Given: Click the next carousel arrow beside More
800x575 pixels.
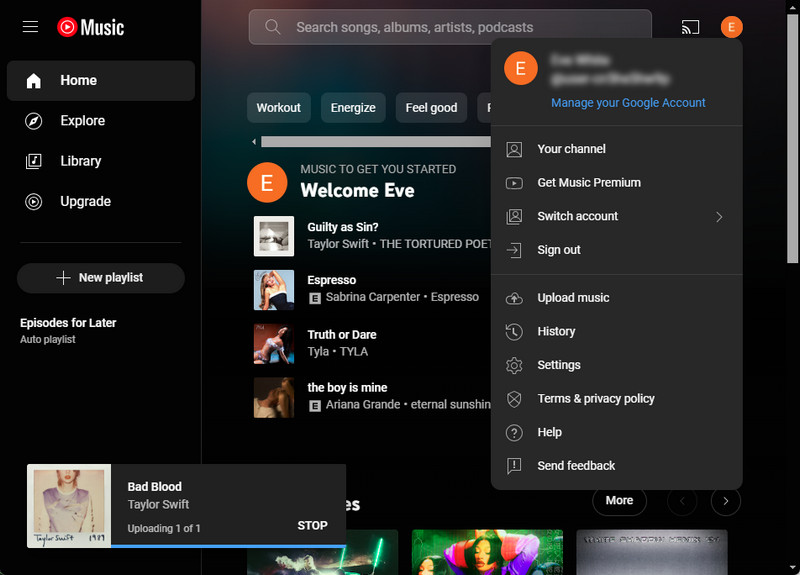Looking at the screenshot, I should pos(726,501).
